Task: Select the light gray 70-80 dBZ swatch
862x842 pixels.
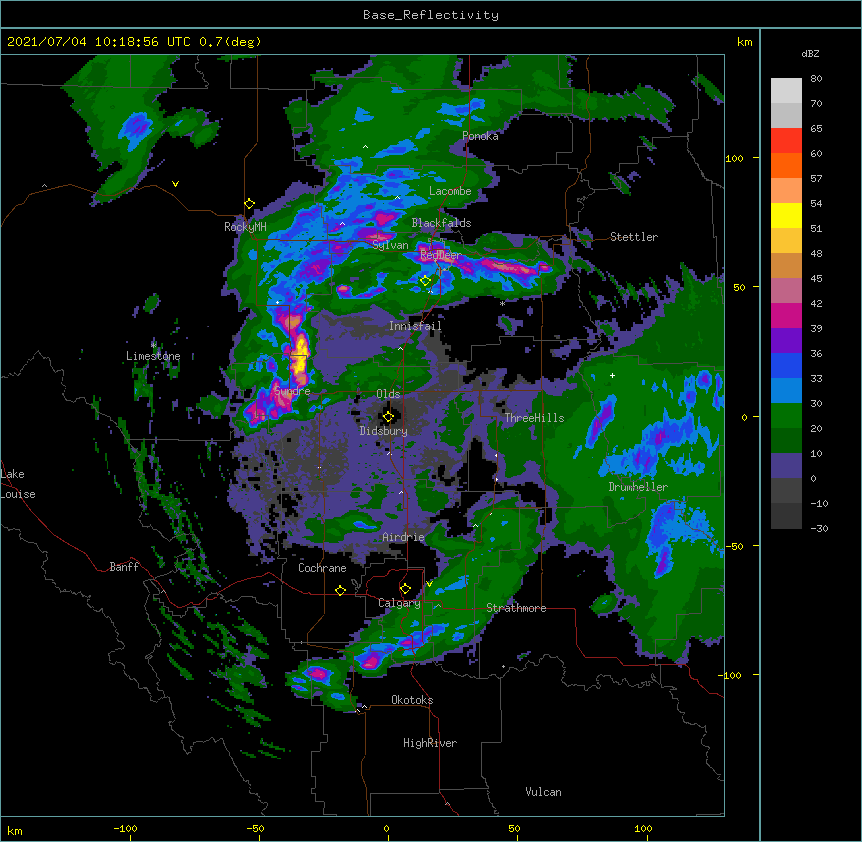Action: click(x=786, y=91)
